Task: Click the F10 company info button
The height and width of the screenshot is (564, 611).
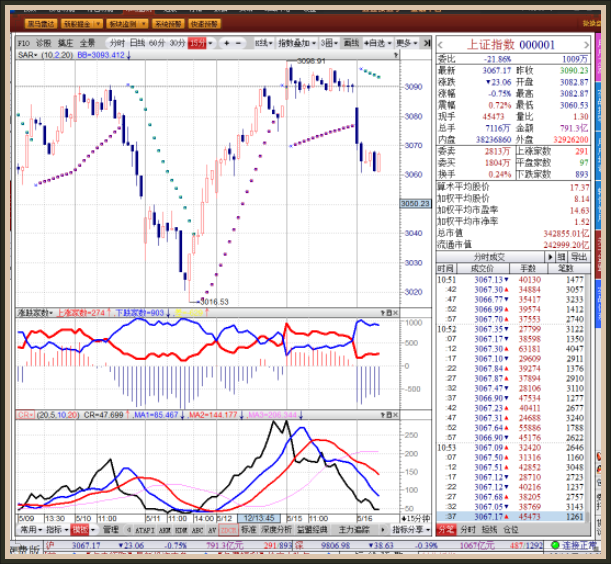Action: (x=23, y=43)
